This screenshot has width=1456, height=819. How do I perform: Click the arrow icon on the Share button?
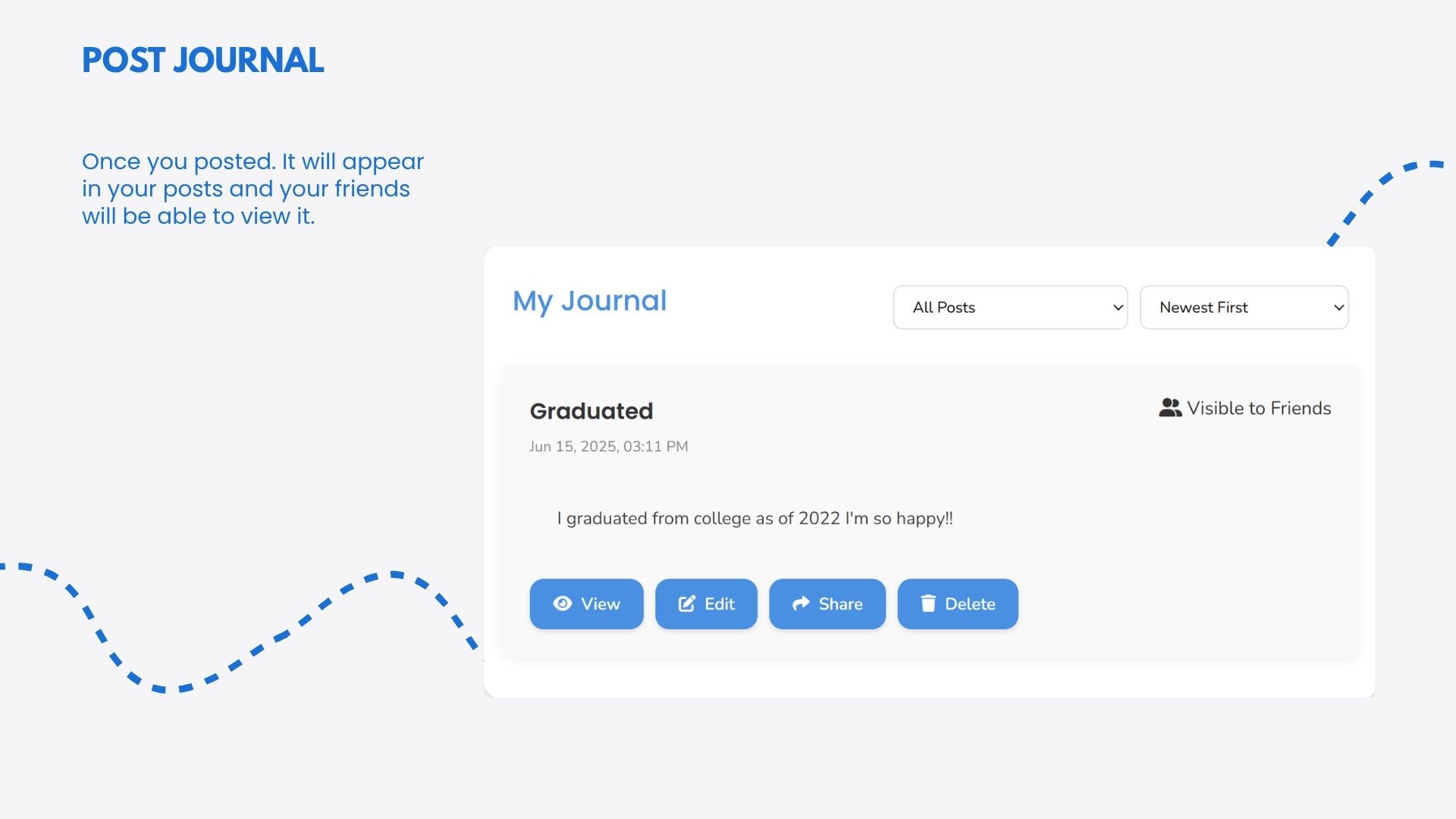pos(801,604)
